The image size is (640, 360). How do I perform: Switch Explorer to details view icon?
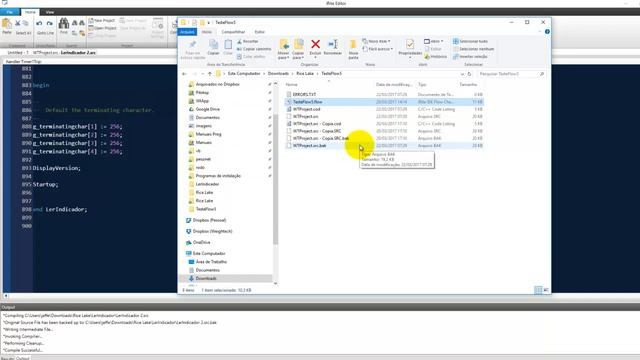pos(538,290)
